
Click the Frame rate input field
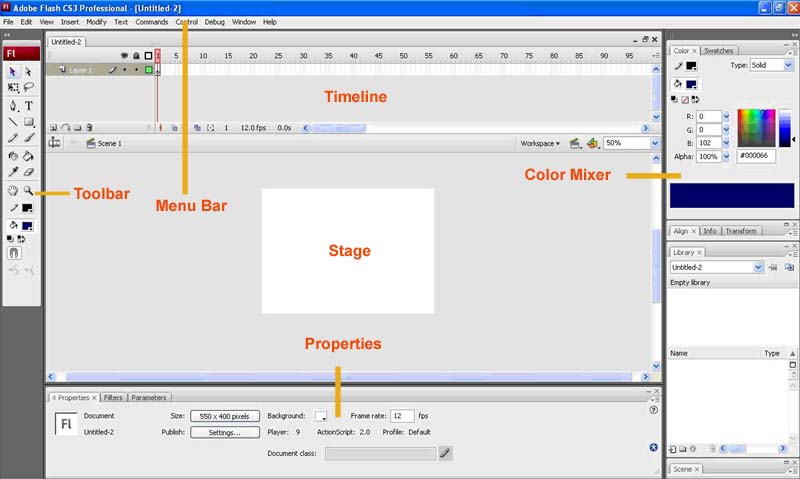pyautogui.click(x=402, y=416)
